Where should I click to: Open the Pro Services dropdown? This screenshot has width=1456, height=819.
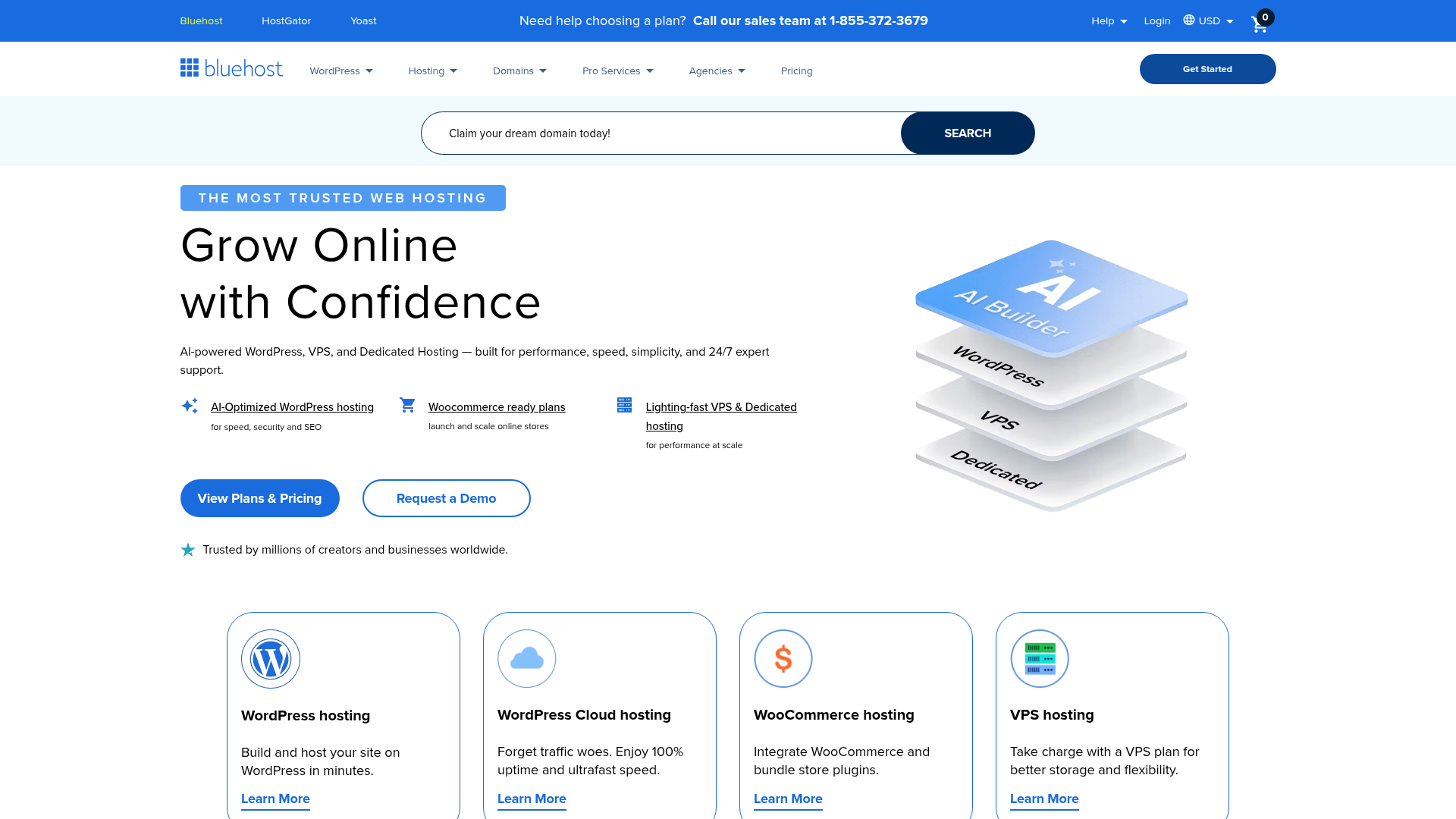pos(617,71)
